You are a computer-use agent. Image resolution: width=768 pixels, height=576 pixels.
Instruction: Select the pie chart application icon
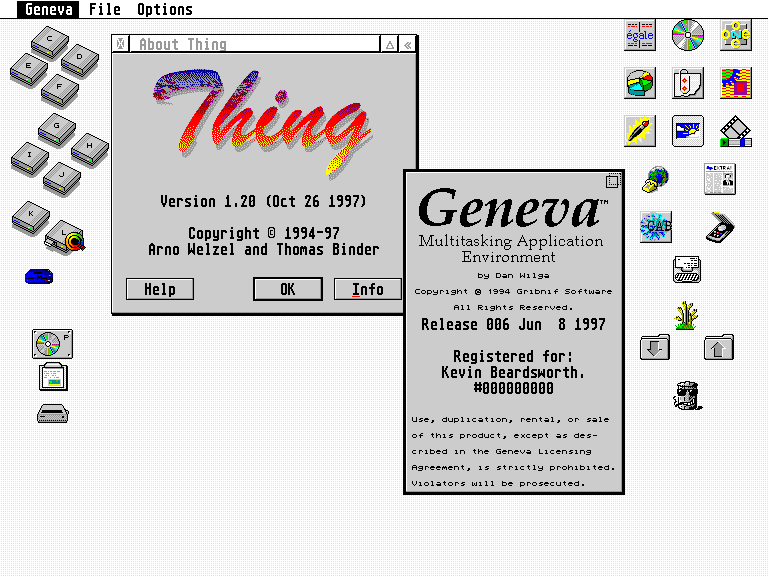(x=640, y=83)
